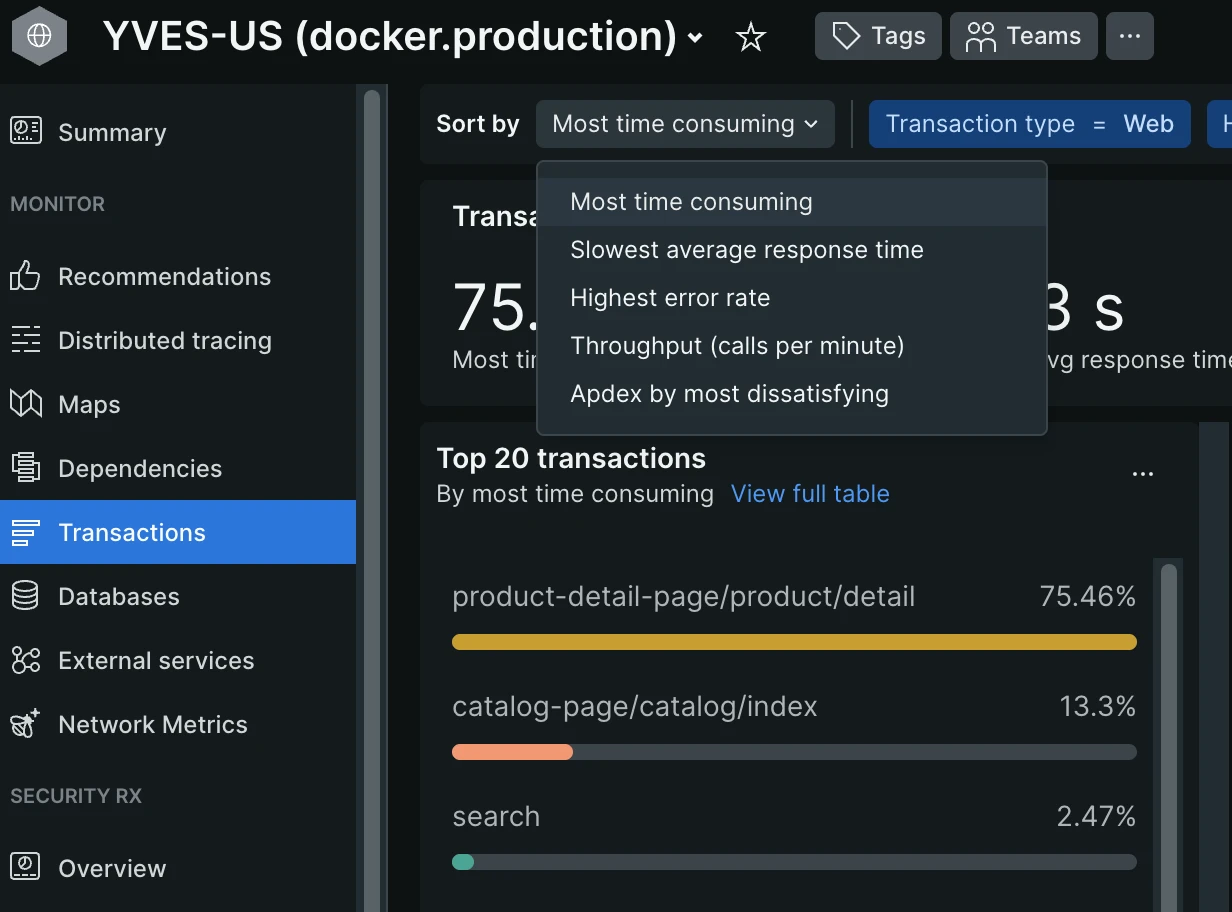Viewport: 1232px width, 912px height.
Task: Select the Maps icon in sidebar
Action: (x=25, y=404)
